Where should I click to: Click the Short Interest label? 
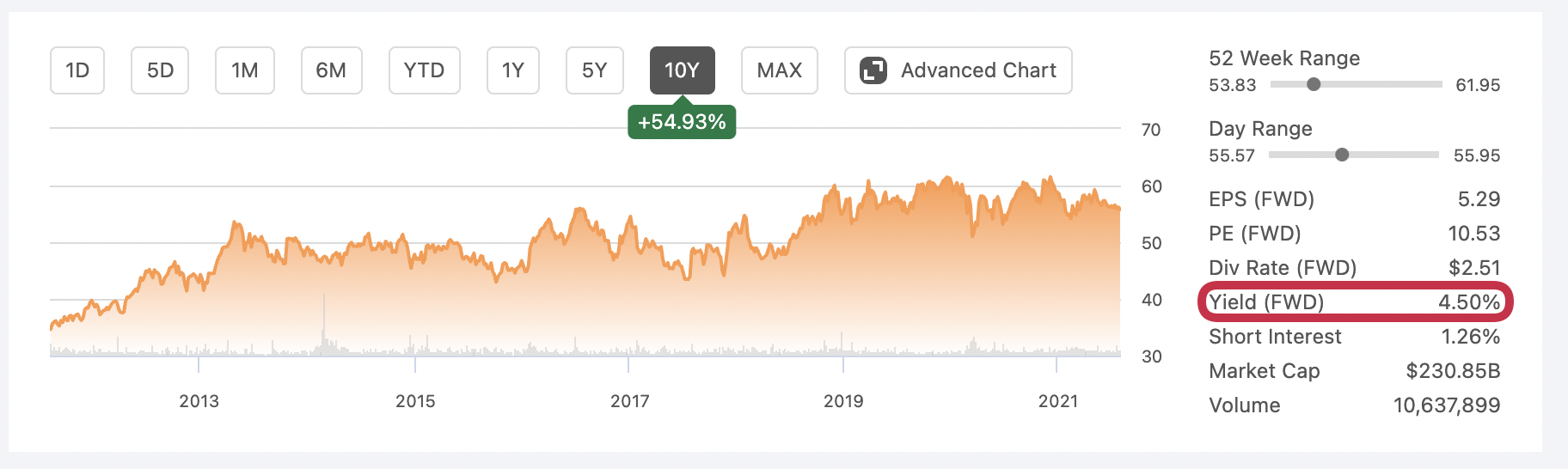[1275, 337]
